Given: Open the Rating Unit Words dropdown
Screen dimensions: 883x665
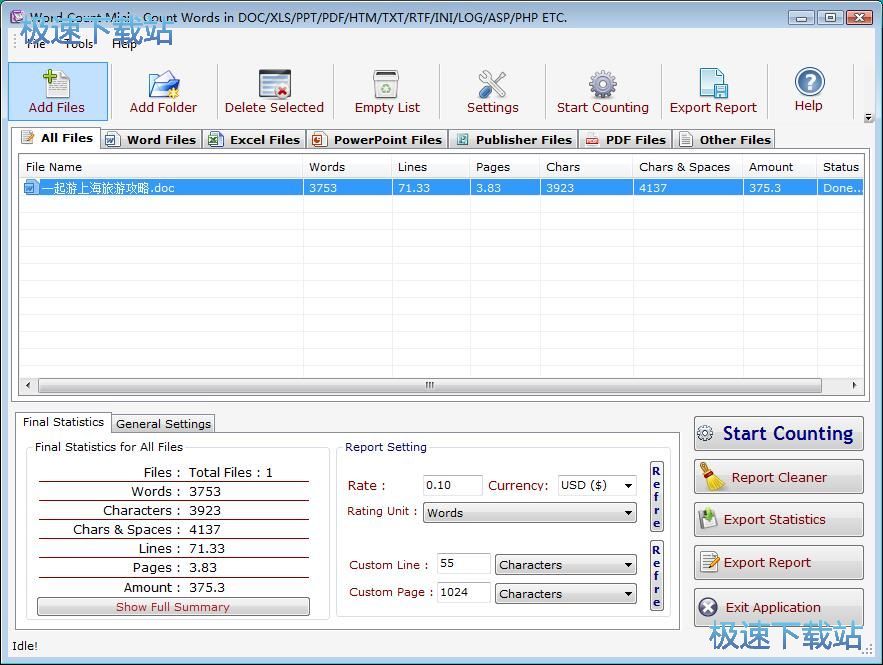Looking at the screenshot, I should coord(628,513).
